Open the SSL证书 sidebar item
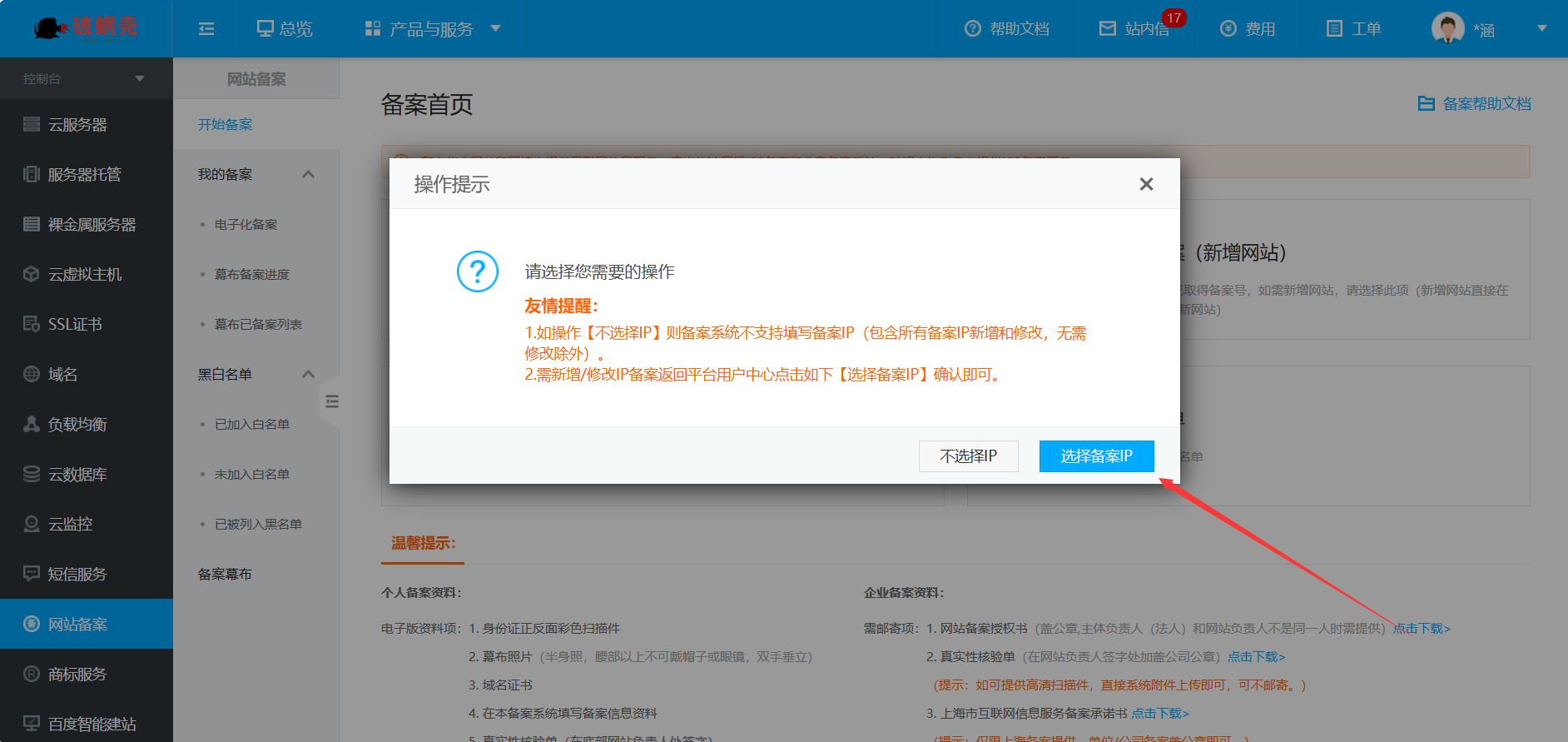Image resolution: width=1568 pixels, height=742 pixels. pyautogui.click(x=75, y=325)
